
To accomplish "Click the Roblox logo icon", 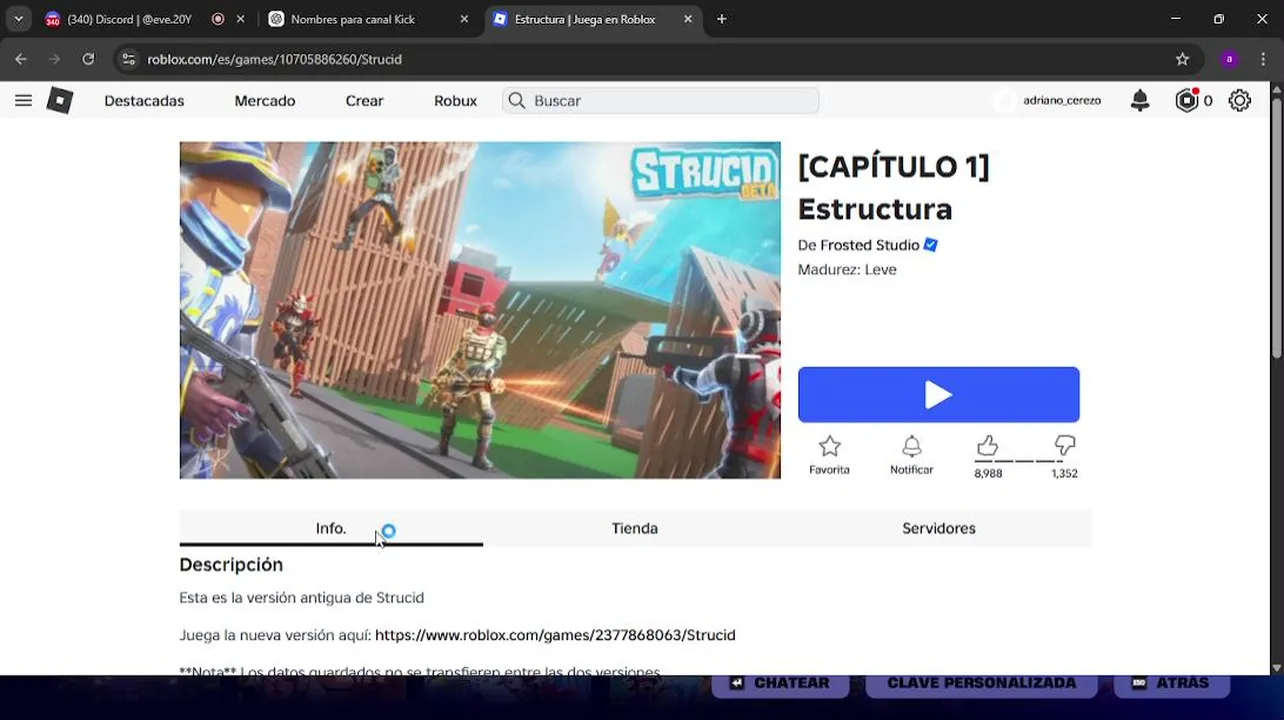I will 60,100.
